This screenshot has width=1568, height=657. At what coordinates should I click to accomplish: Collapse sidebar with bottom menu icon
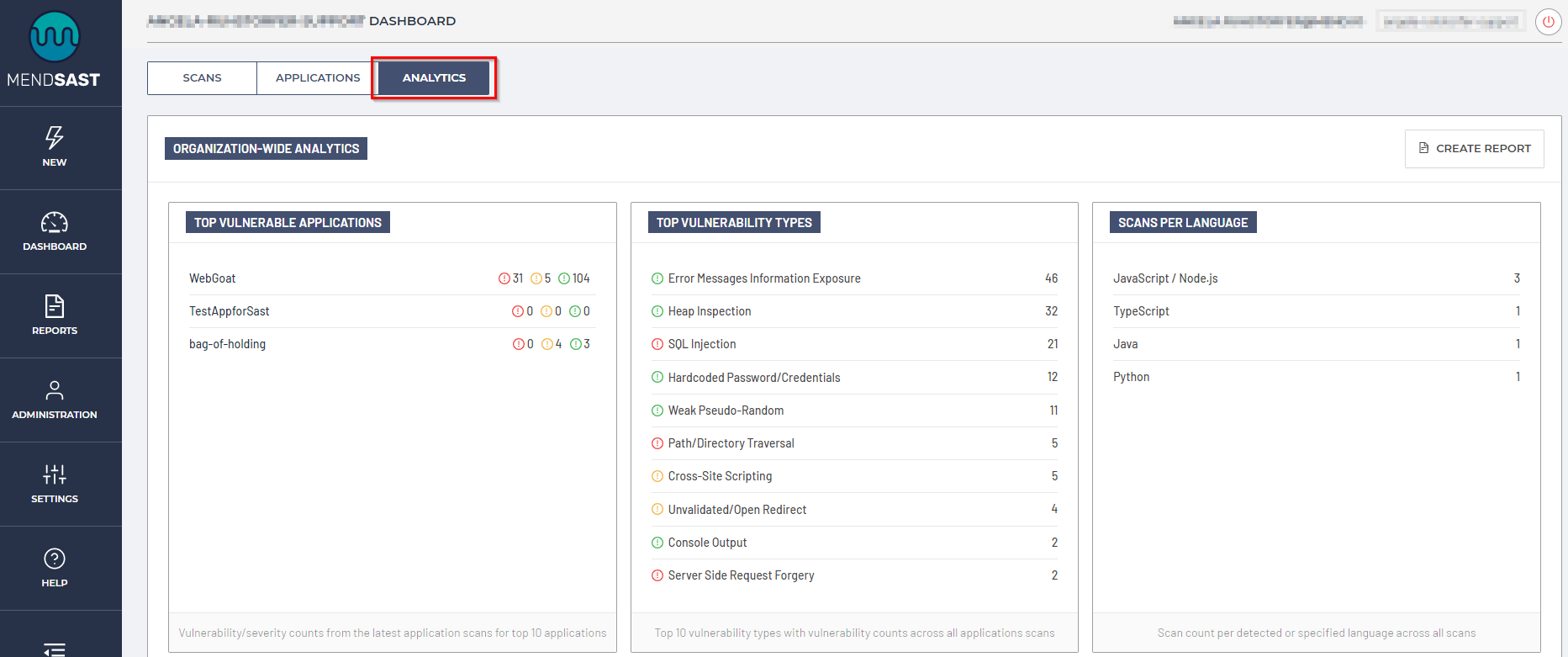coord(55,649)
